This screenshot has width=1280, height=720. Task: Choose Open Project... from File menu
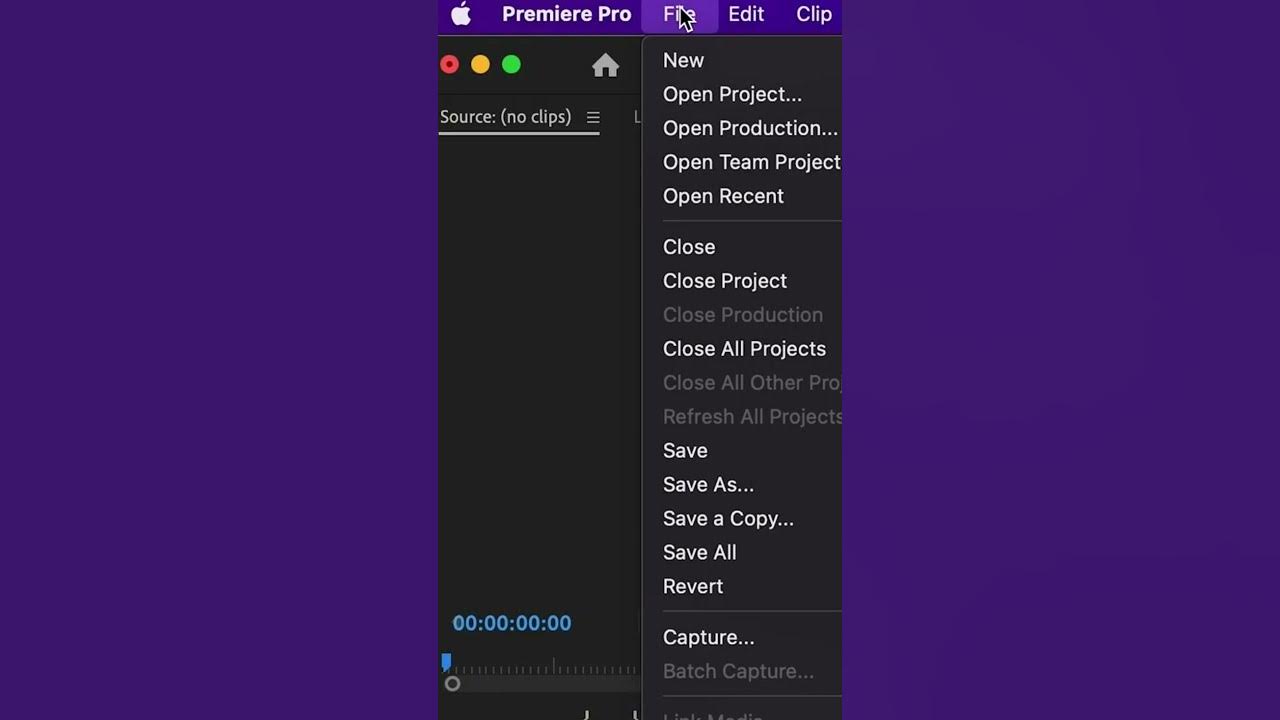tap(732, 94)
